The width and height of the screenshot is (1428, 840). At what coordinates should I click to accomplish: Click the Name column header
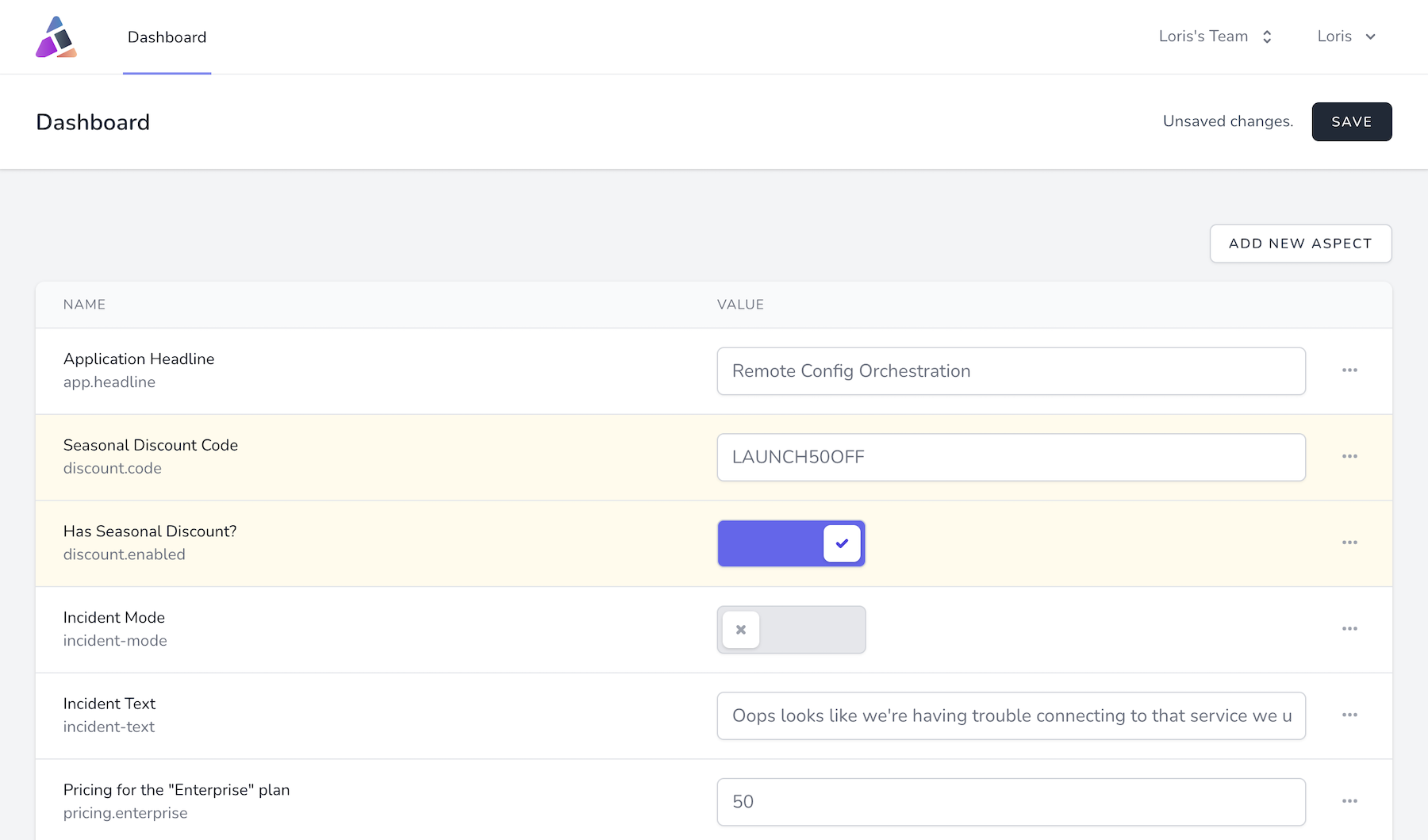point(84,305)
